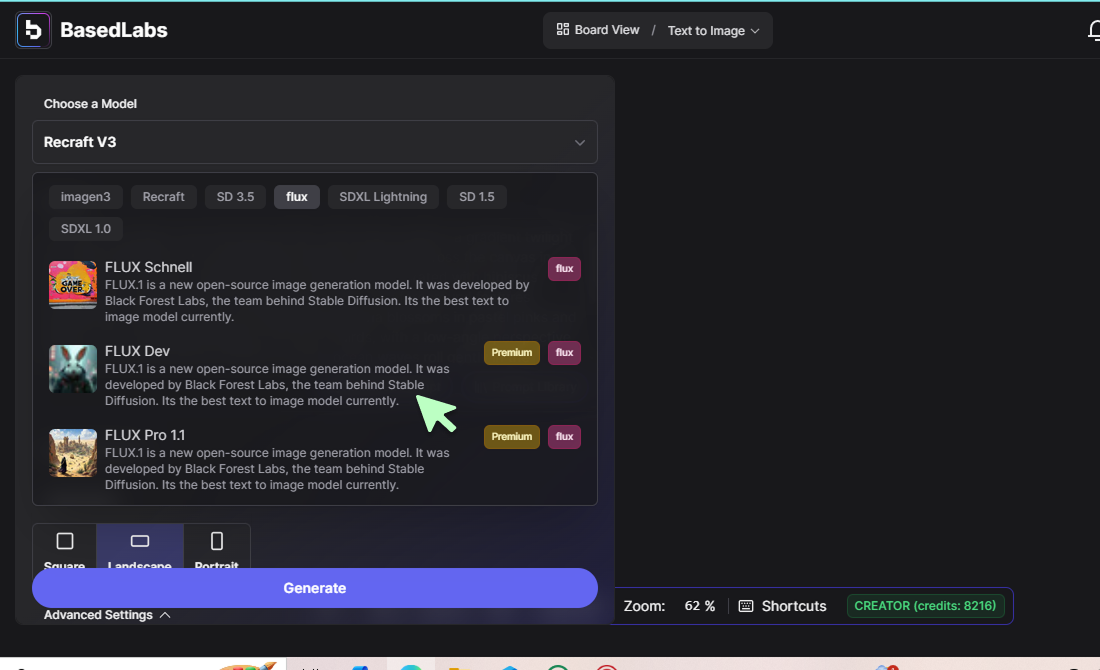Click the FLUX Schnell thumbnail image
The width and height of the screenshot is (1100, 670).
click(x=73, y=285)
